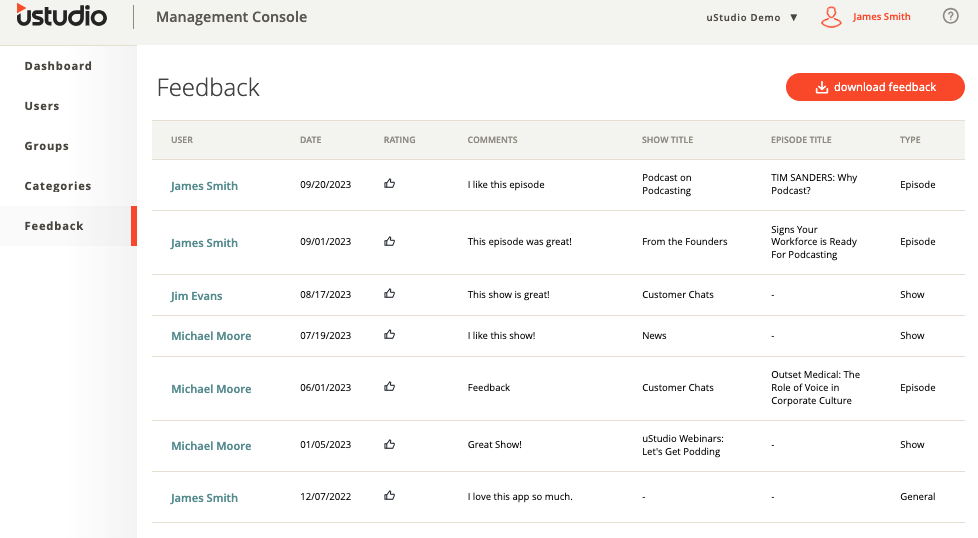Click the download feedback button

coord(875,87)
